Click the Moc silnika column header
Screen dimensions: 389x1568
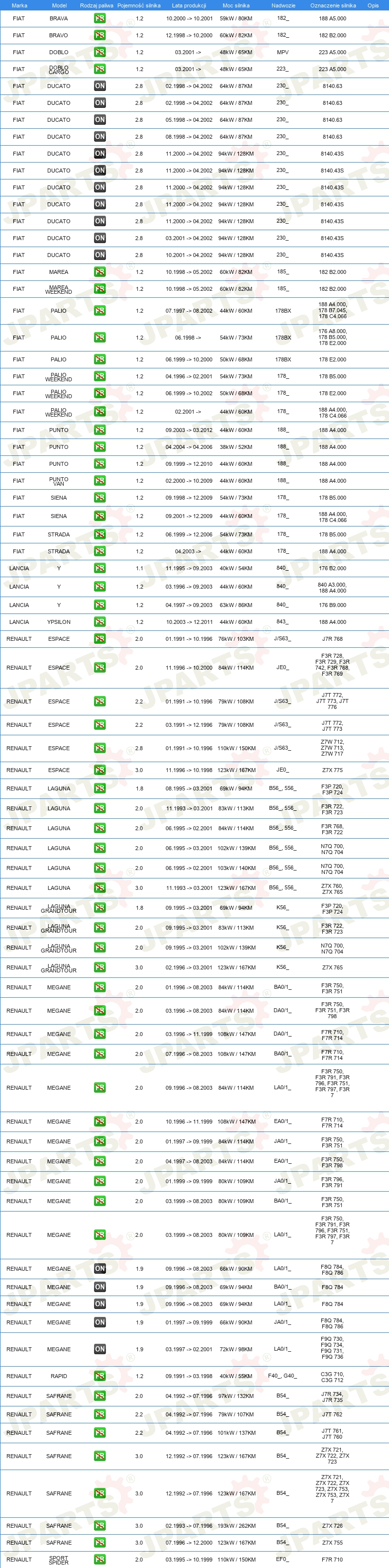point(236,5)
